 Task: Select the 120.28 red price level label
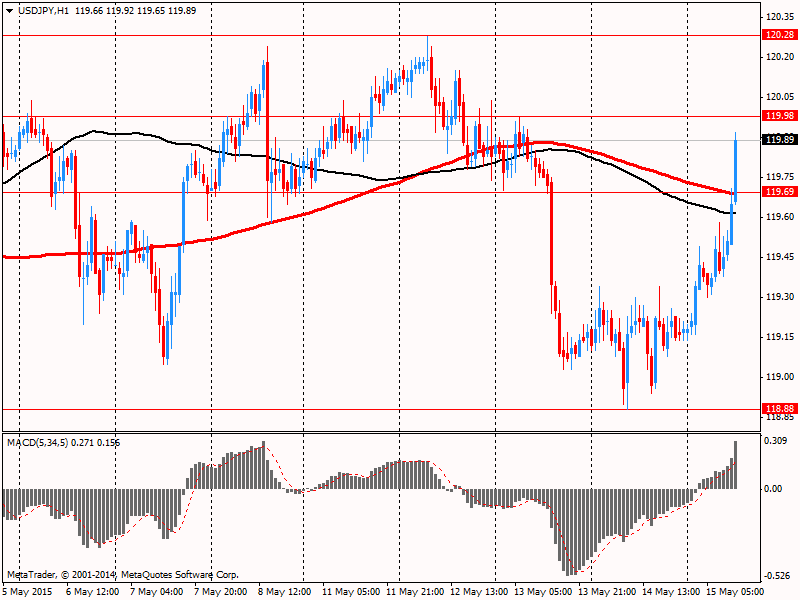(x=780, y=35)
